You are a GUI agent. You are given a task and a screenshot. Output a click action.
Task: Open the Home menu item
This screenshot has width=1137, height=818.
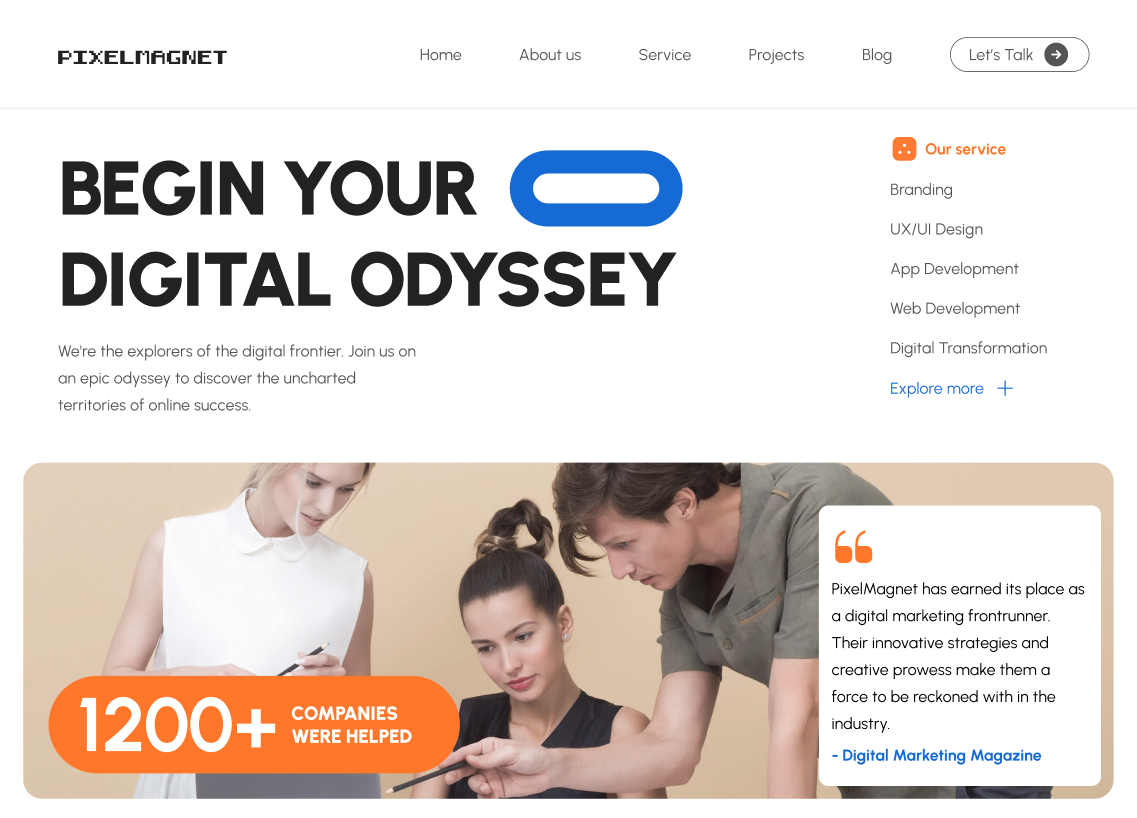(x=440, y=55)
